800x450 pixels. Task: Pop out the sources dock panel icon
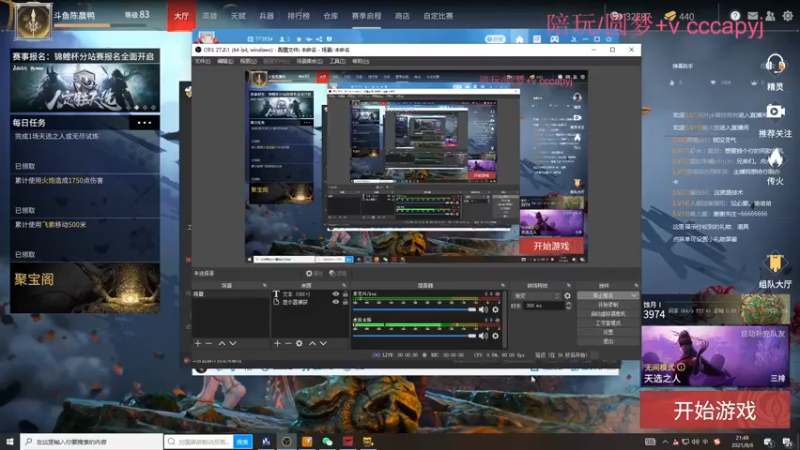coord(344,285)
